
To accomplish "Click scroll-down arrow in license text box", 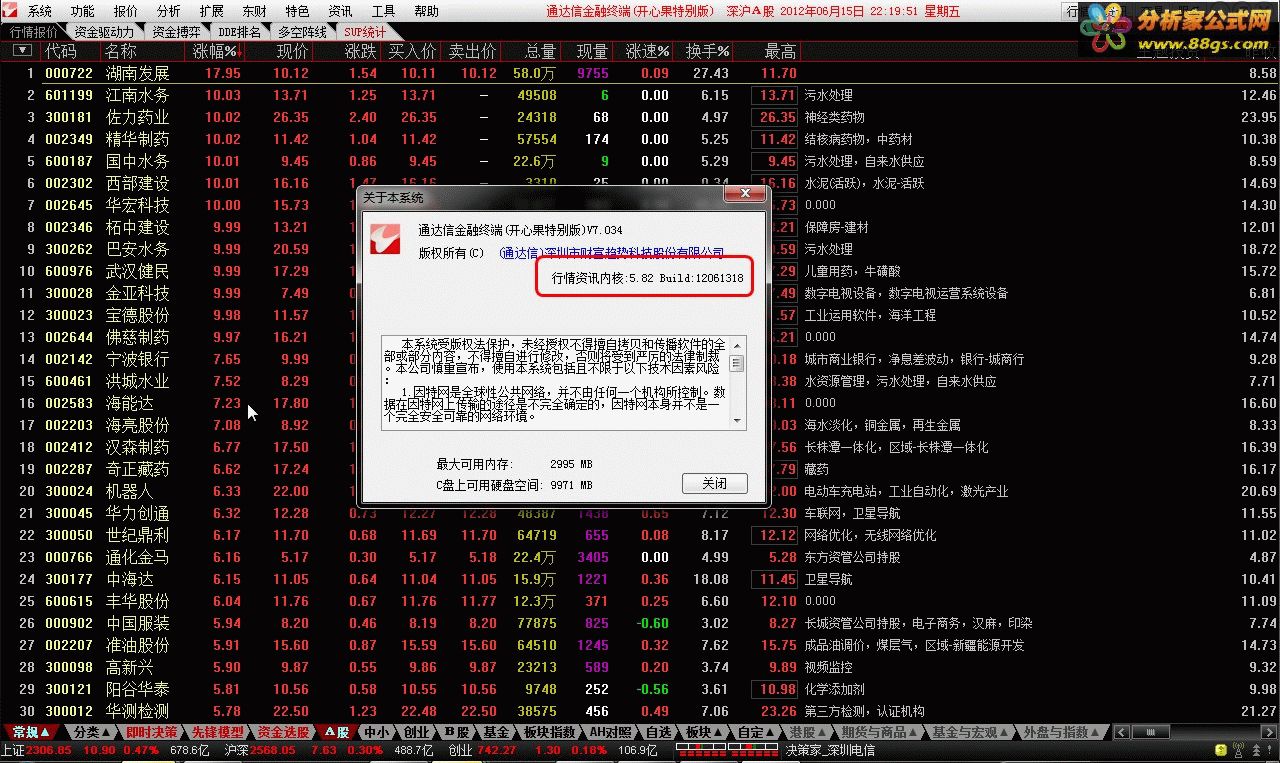I will pos(737,422).
